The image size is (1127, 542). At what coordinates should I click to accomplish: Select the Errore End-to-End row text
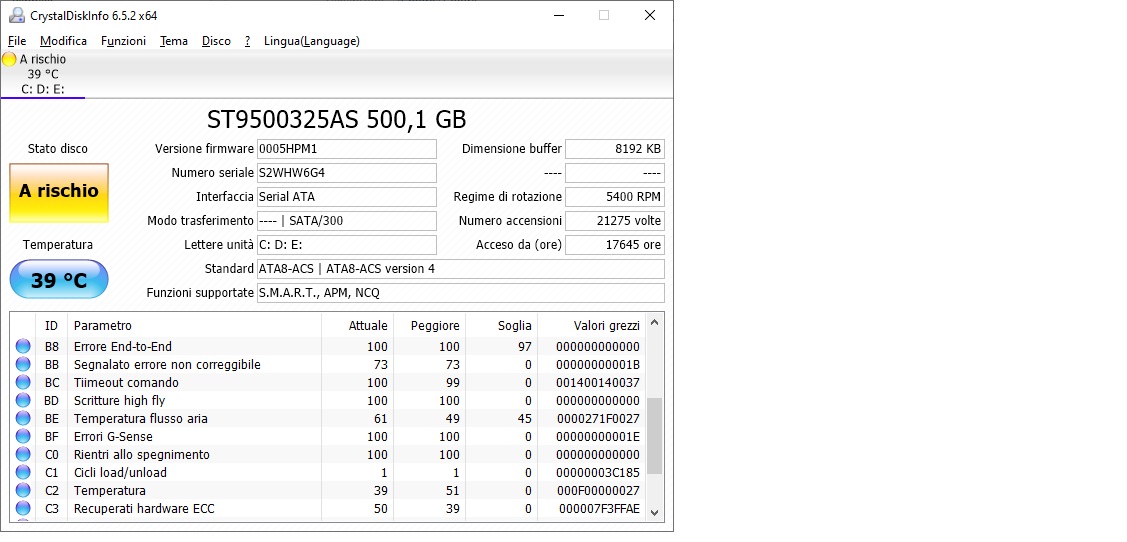point(123,346)
